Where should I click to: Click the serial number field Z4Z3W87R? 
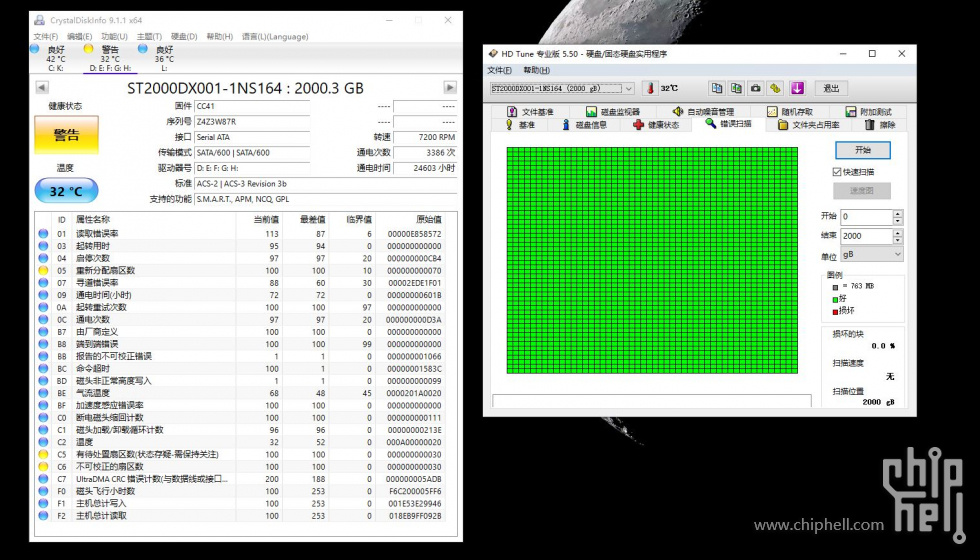[252, 122]
